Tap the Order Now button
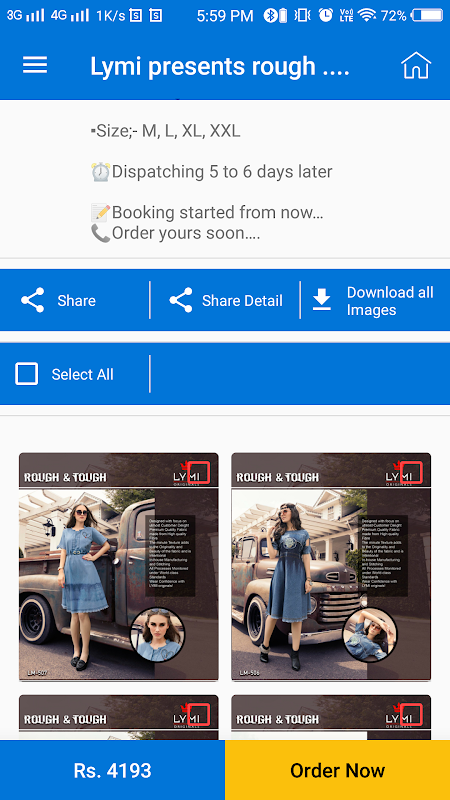450x800 pixels. pos(337,770)
